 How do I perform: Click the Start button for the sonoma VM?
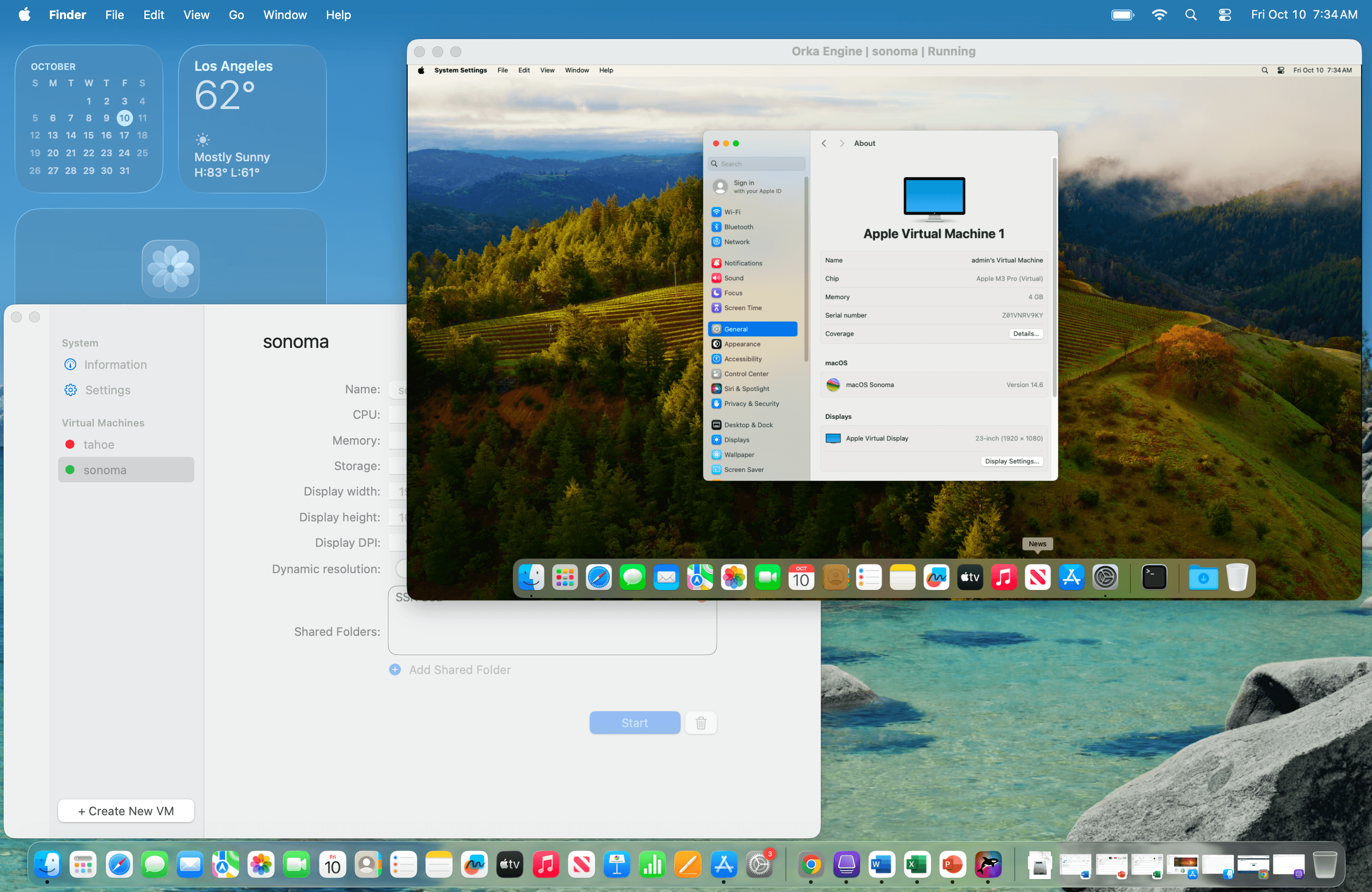click(x=635, y=723)
